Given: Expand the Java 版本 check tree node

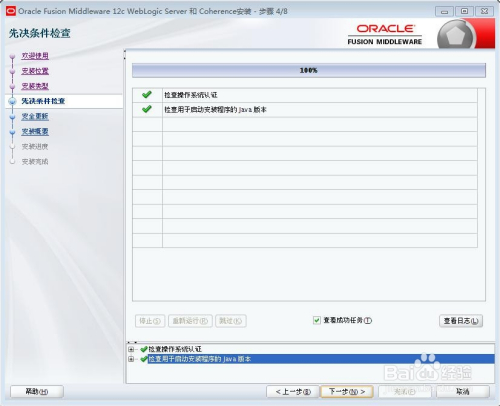Looking at the screenshot, I should pyautogui.click(x=131, y=359).
